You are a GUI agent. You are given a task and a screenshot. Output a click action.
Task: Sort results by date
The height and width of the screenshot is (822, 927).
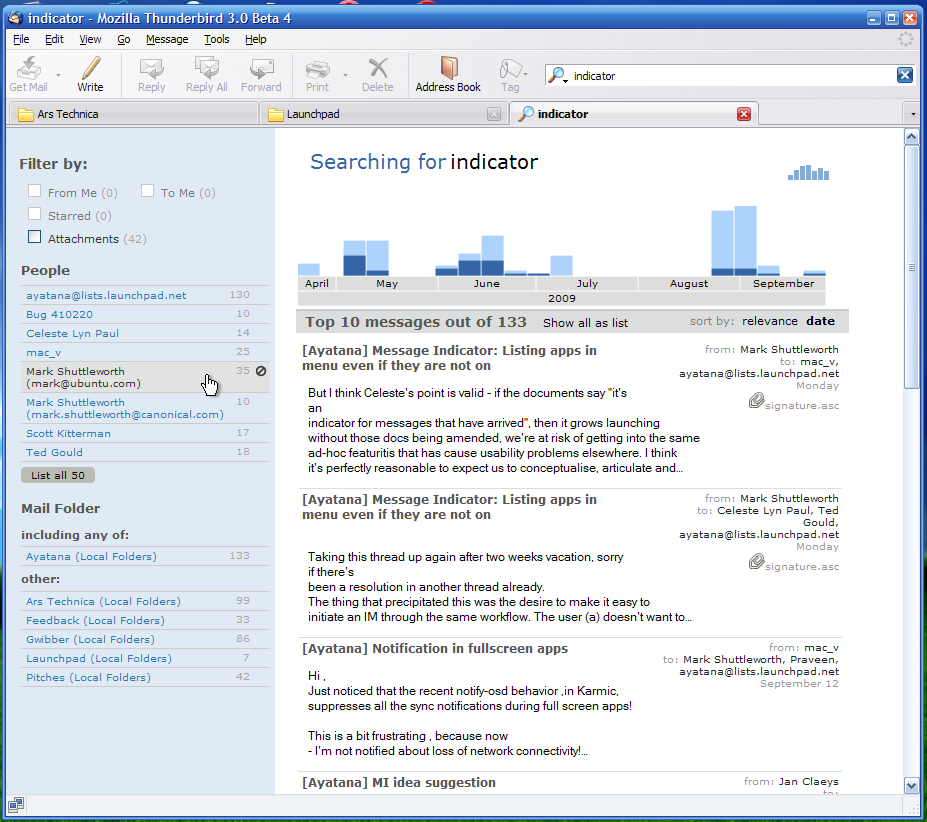click(x=821, y=321)
